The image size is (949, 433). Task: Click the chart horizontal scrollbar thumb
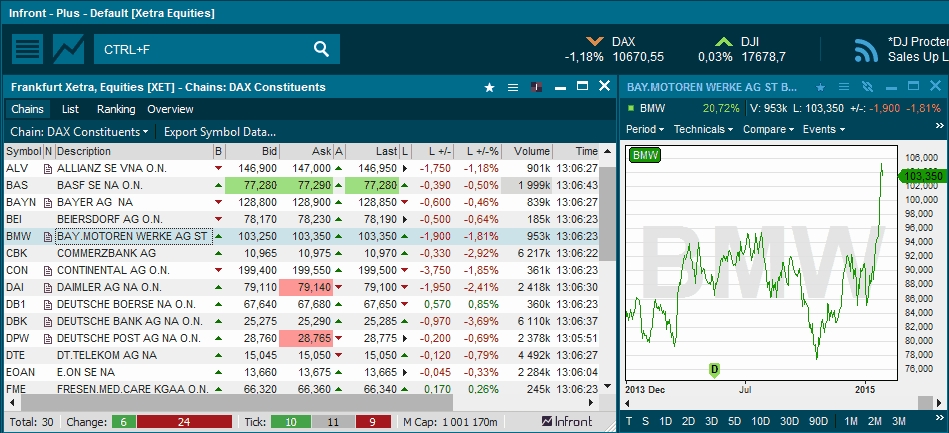925,403
